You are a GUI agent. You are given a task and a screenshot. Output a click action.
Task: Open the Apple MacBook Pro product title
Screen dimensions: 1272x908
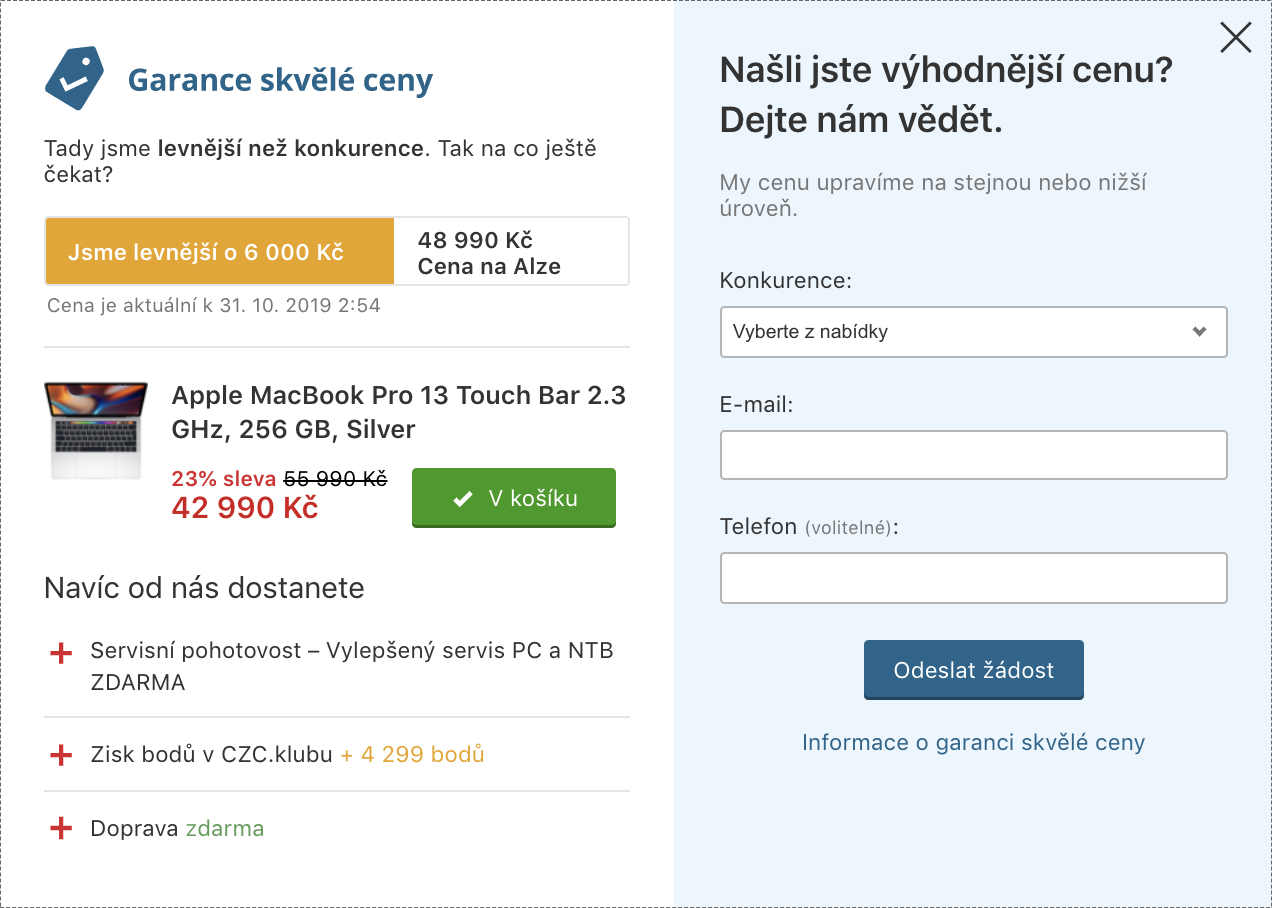coord(399,412)
